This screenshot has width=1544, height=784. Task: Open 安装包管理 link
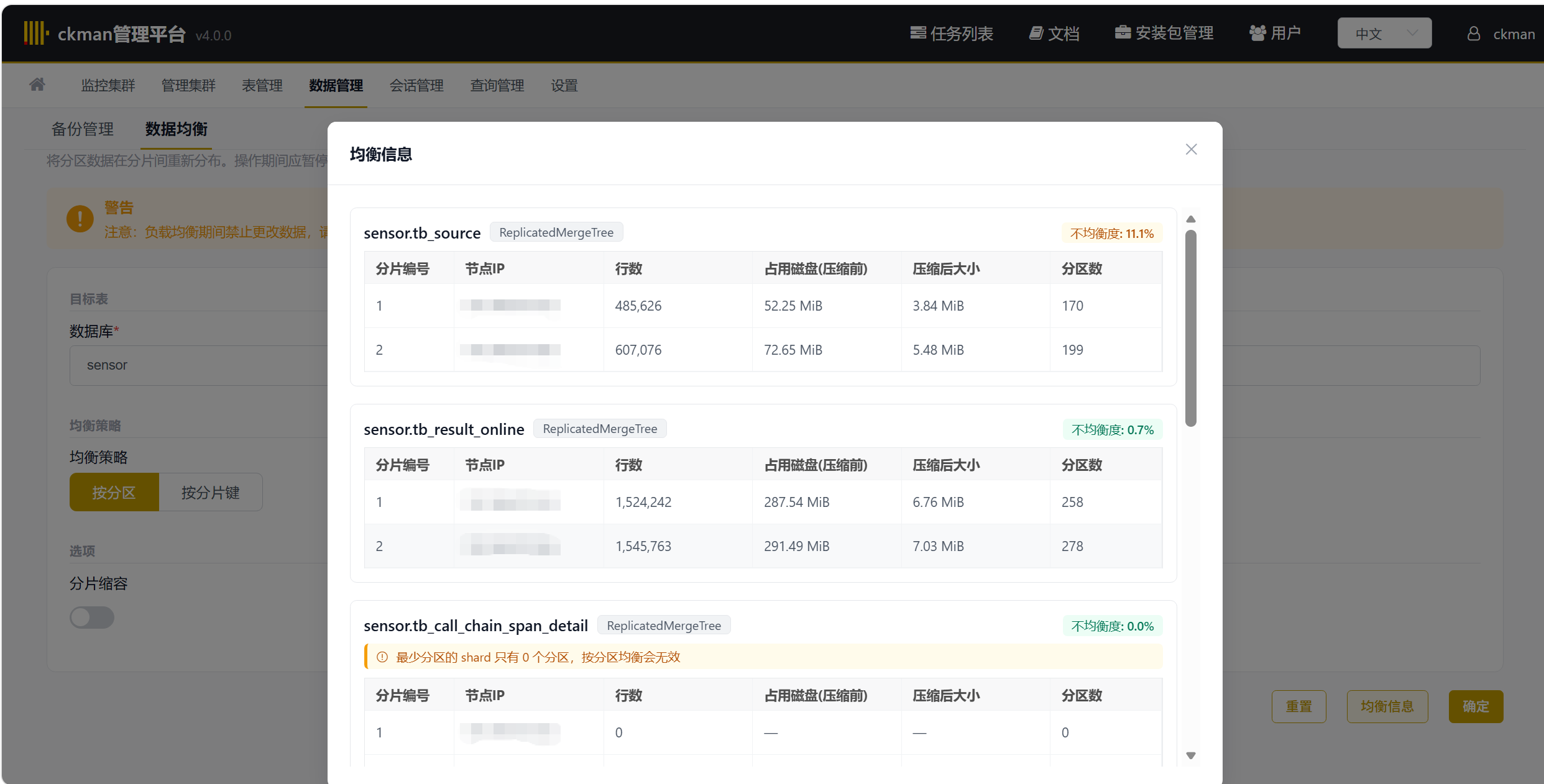1174,33
